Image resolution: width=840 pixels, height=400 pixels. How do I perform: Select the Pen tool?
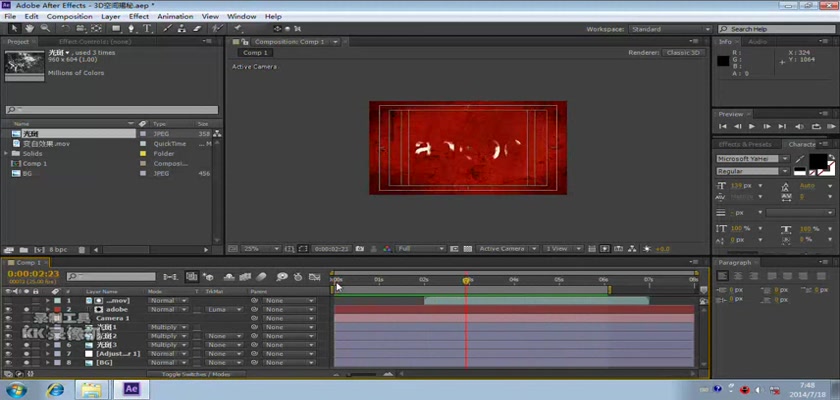pos(133,29)
